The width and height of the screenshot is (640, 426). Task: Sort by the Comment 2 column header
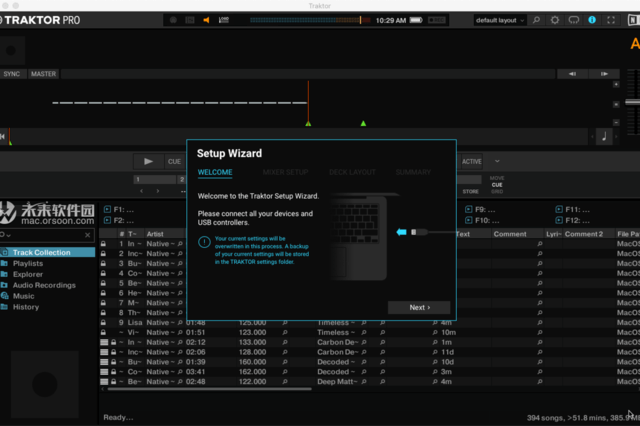[x=584, y=234]
